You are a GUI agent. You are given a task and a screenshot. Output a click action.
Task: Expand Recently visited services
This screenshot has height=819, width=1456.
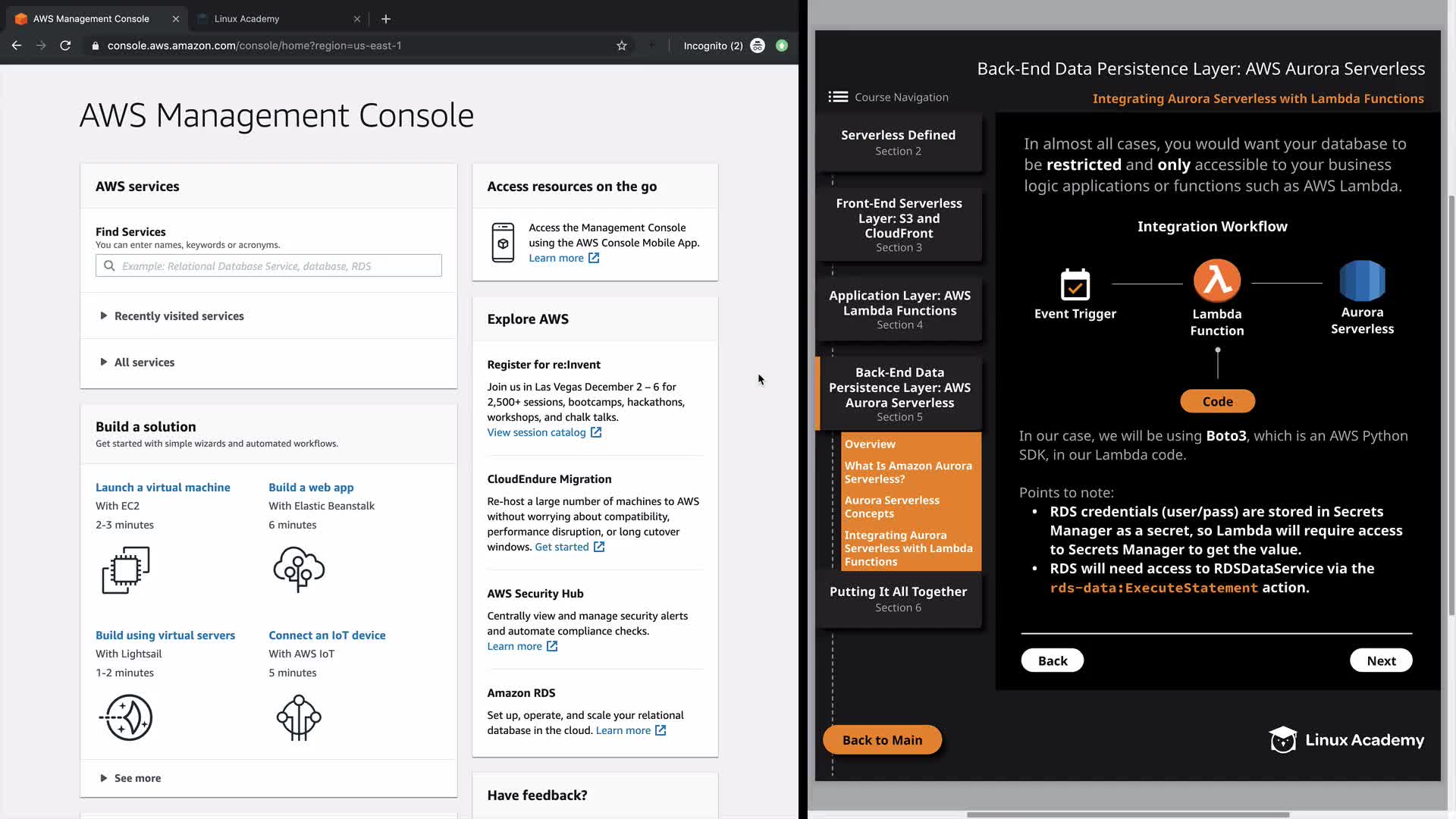(179, 316)
